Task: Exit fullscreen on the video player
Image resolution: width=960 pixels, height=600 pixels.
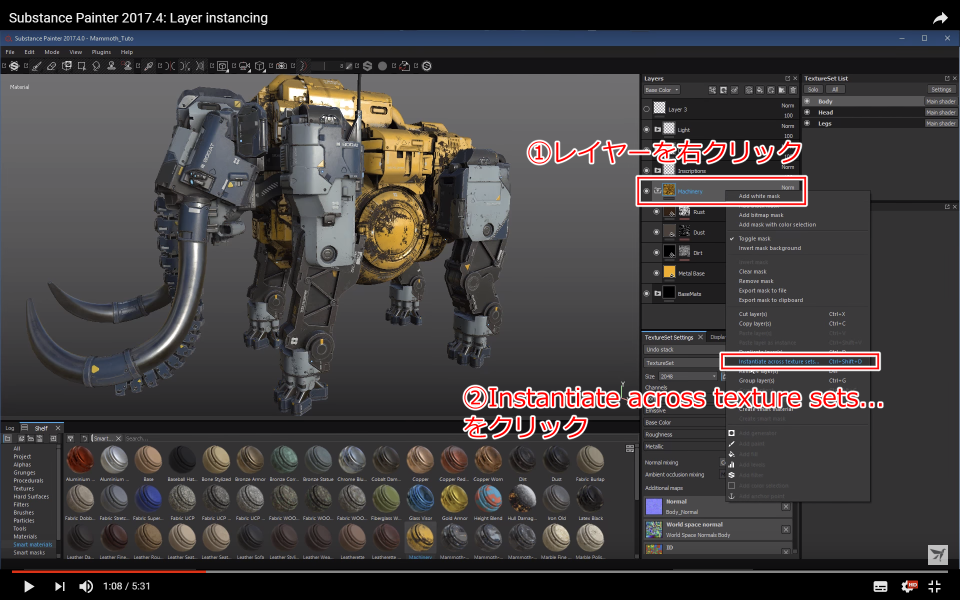Action: 934,586
